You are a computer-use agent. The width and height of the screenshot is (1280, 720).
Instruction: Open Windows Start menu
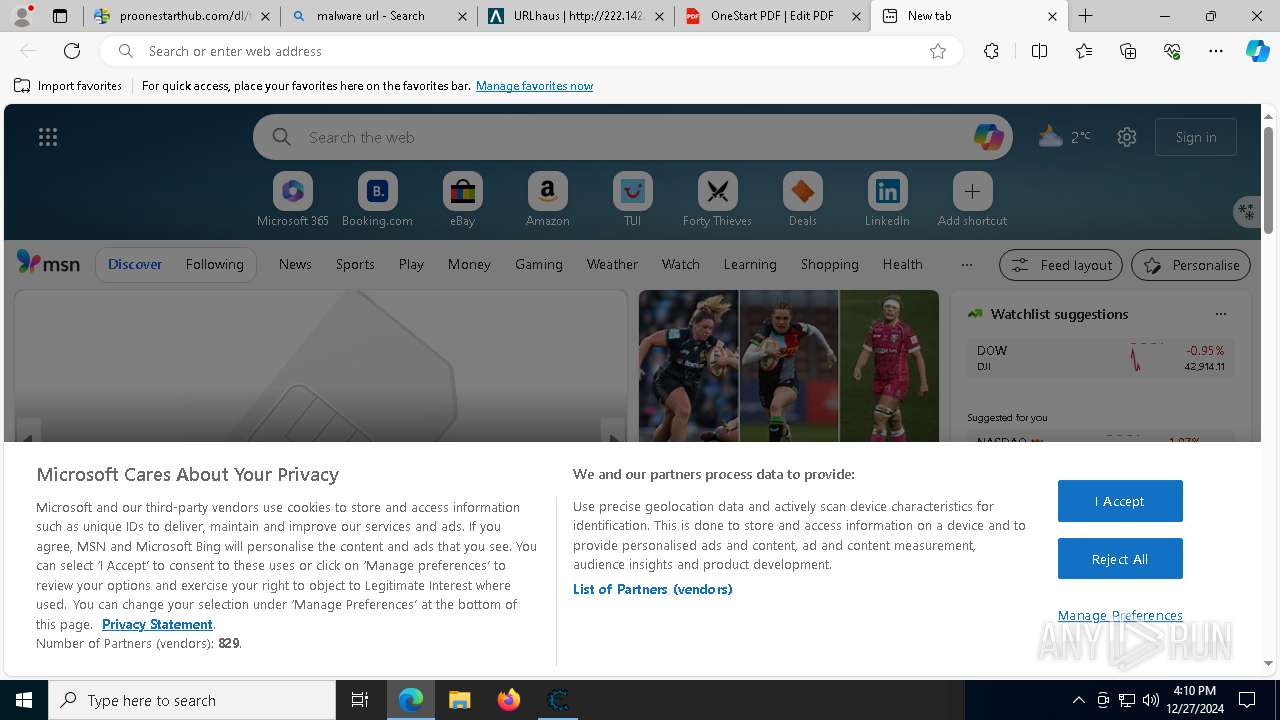point(24,700)
